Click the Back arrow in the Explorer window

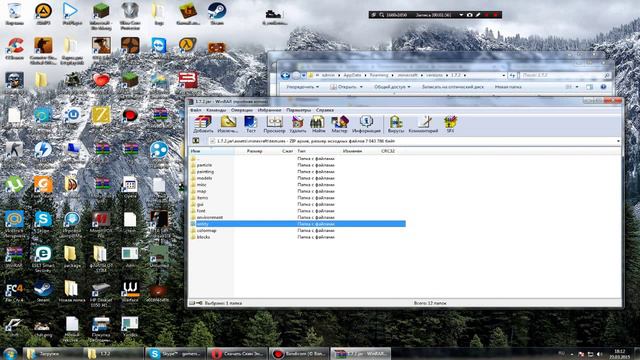[x=285, y=76]
